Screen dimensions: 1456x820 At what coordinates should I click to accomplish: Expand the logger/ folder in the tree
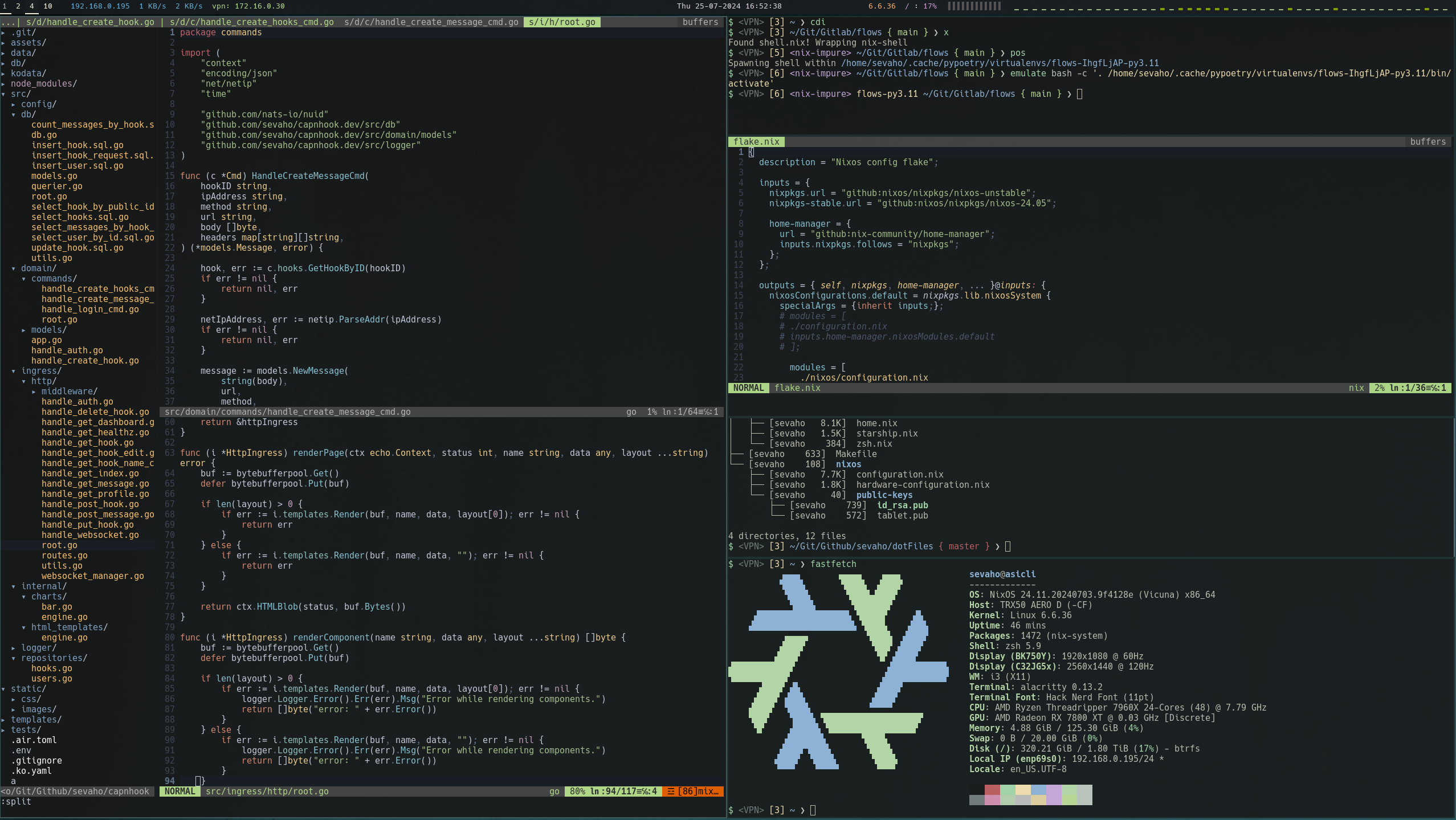[38, 647]
